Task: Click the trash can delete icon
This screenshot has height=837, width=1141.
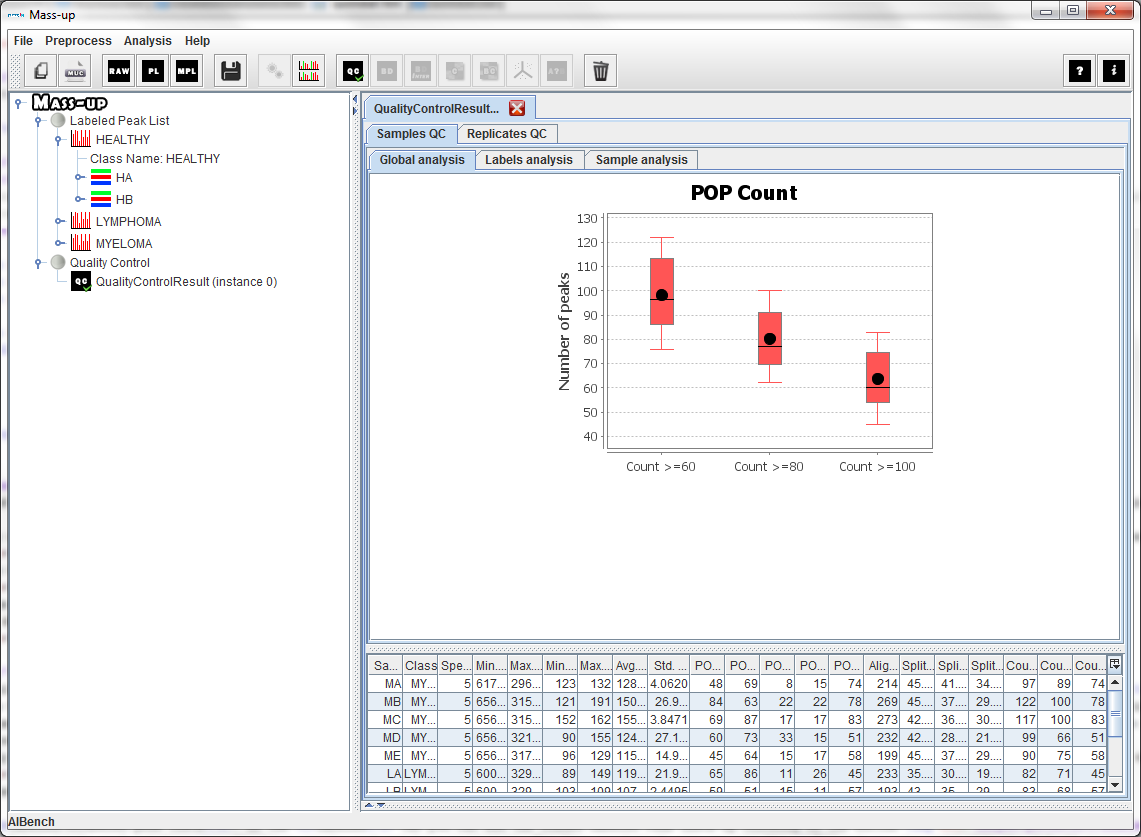Action: coord(600,71)
